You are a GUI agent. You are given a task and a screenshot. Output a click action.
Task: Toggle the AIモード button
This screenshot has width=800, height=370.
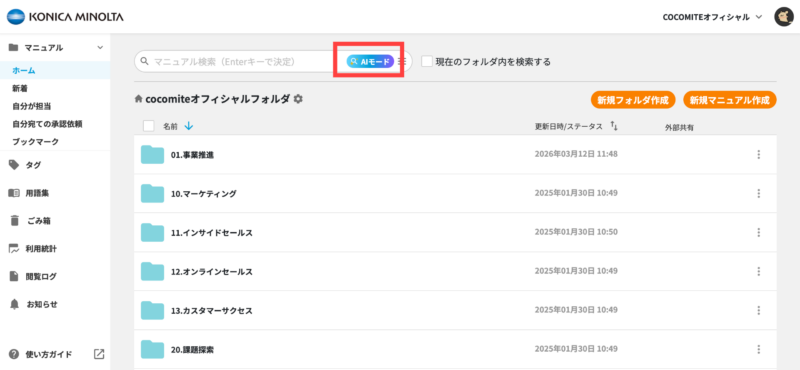[x=370, y=61]
